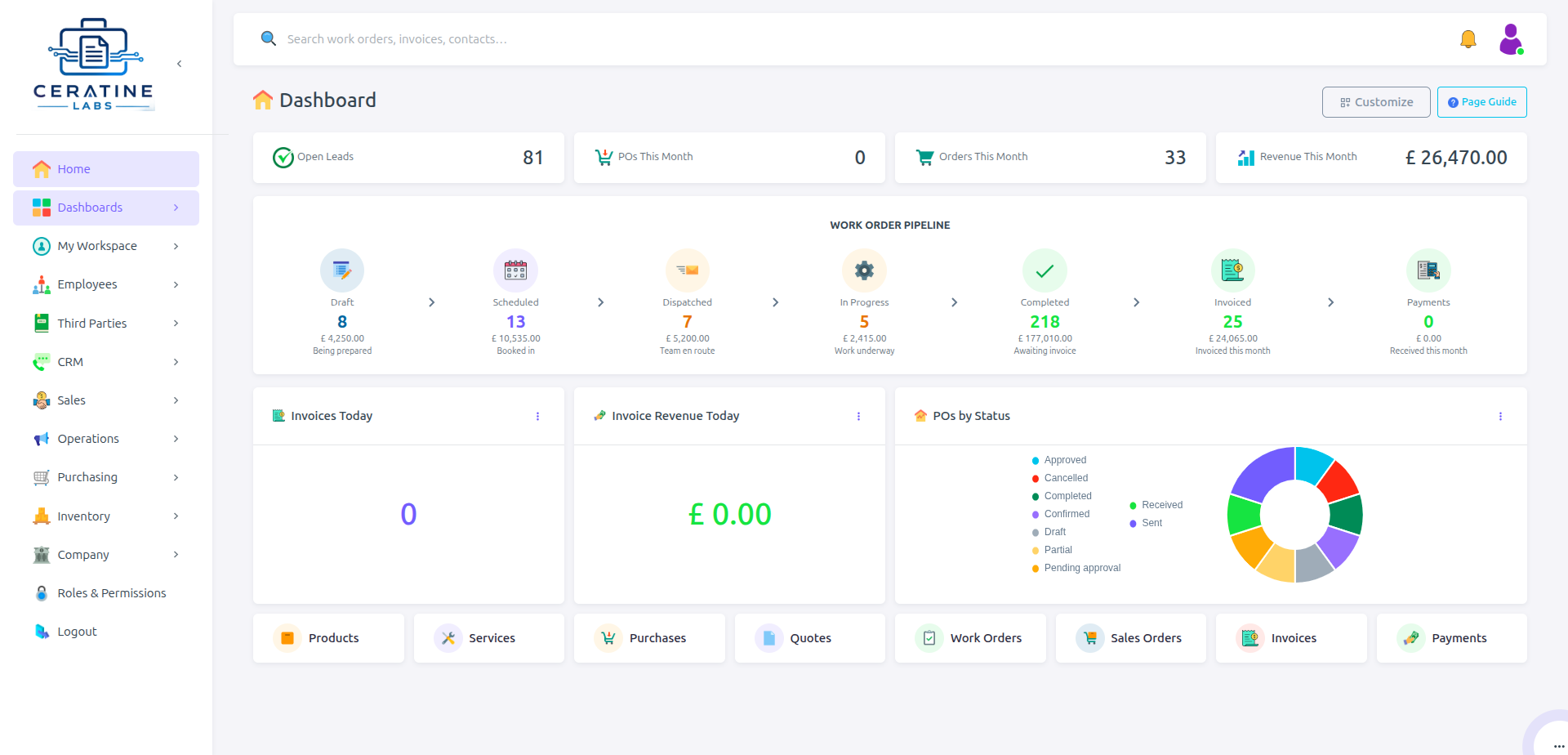Open Invoices Today options menu
The height and width of the screenshot is (755, 1568).
(x=537, y=417)
